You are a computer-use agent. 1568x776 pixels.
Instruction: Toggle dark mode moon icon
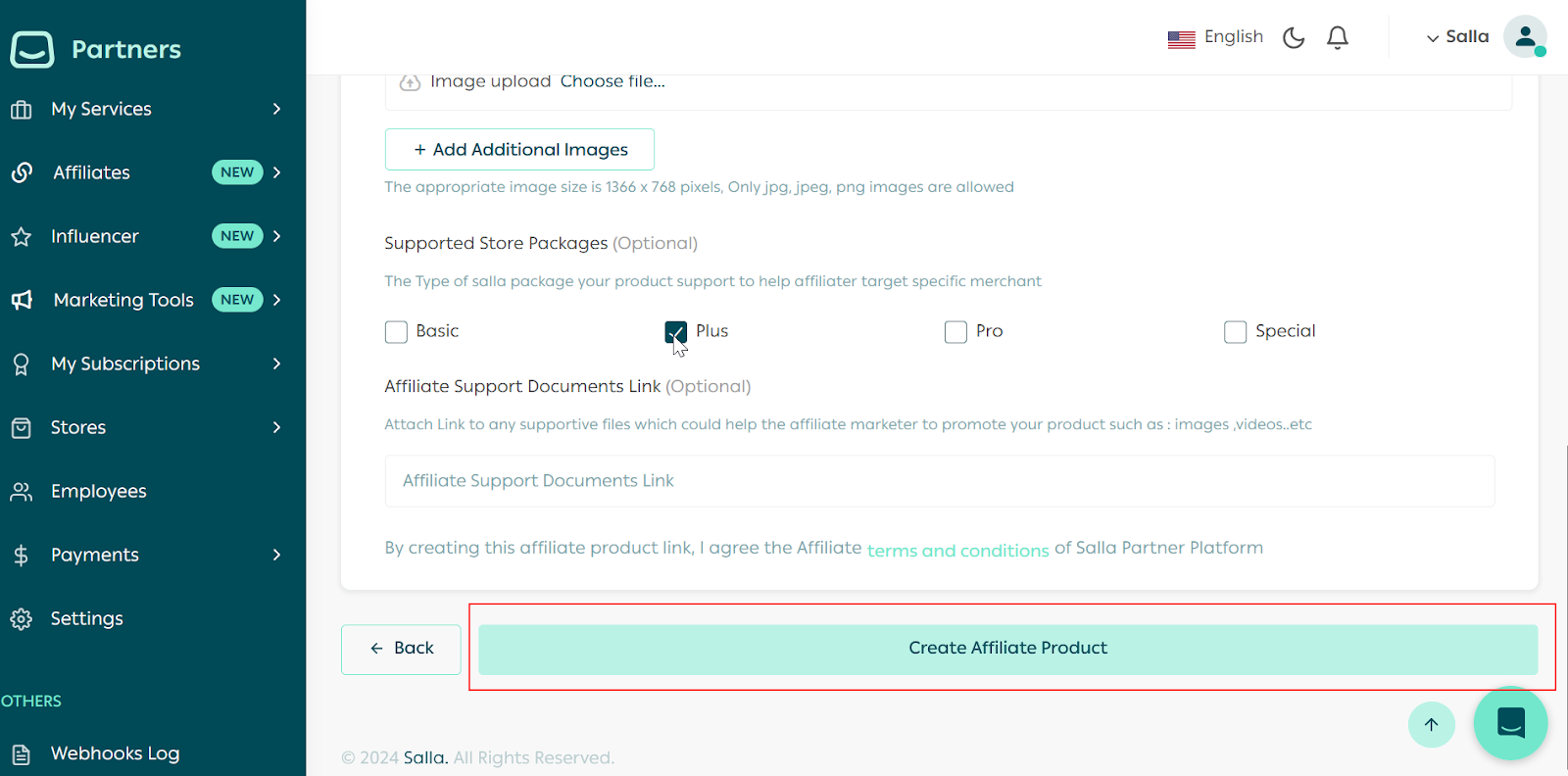coord(1294,37)
